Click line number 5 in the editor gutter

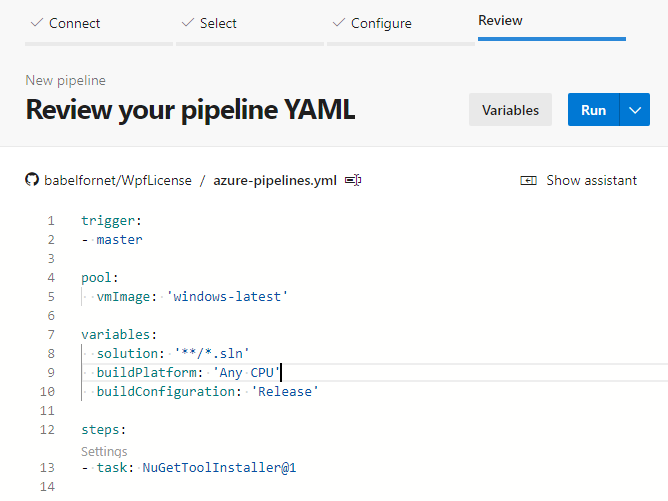[x=51, y=297]
